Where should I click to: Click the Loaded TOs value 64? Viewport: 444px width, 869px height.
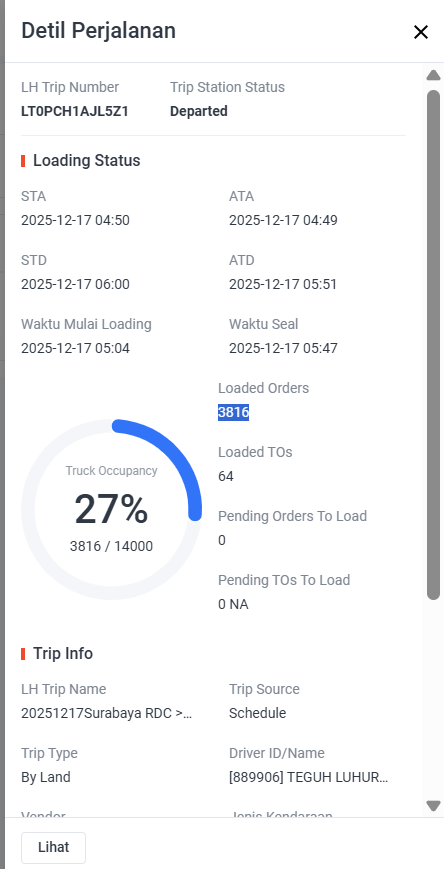pyautogui.click(x=226, y=477)
